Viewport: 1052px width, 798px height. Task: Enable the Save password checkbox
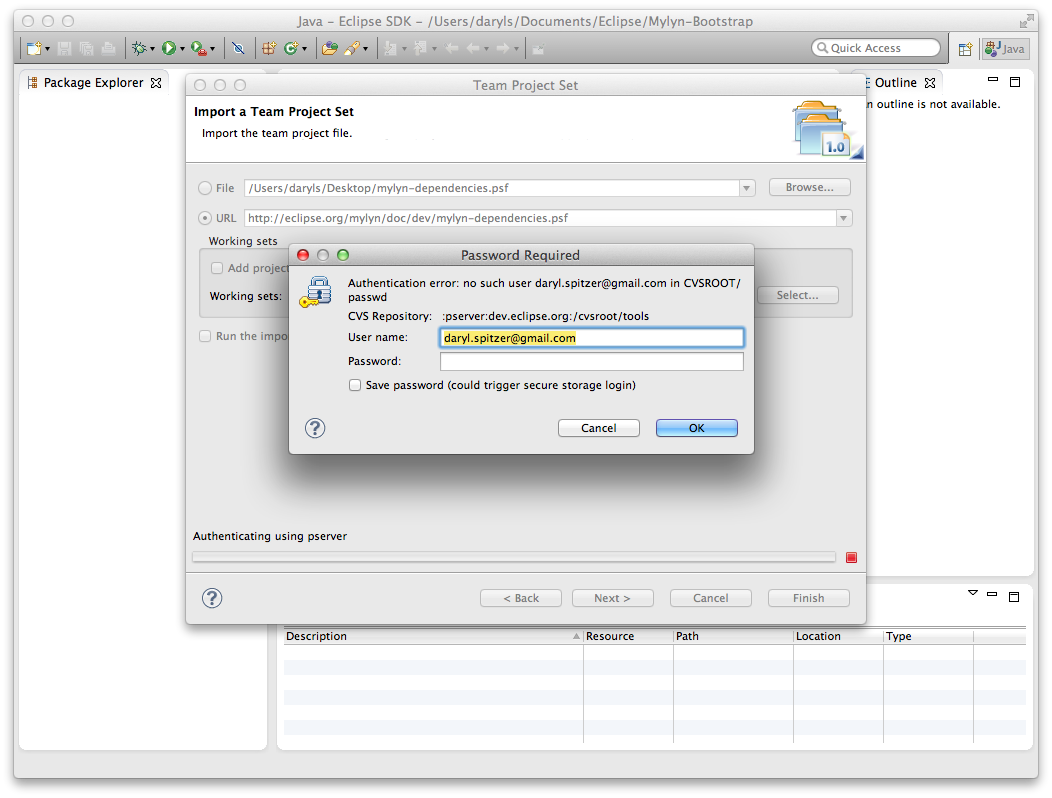(x=355, y=385)
